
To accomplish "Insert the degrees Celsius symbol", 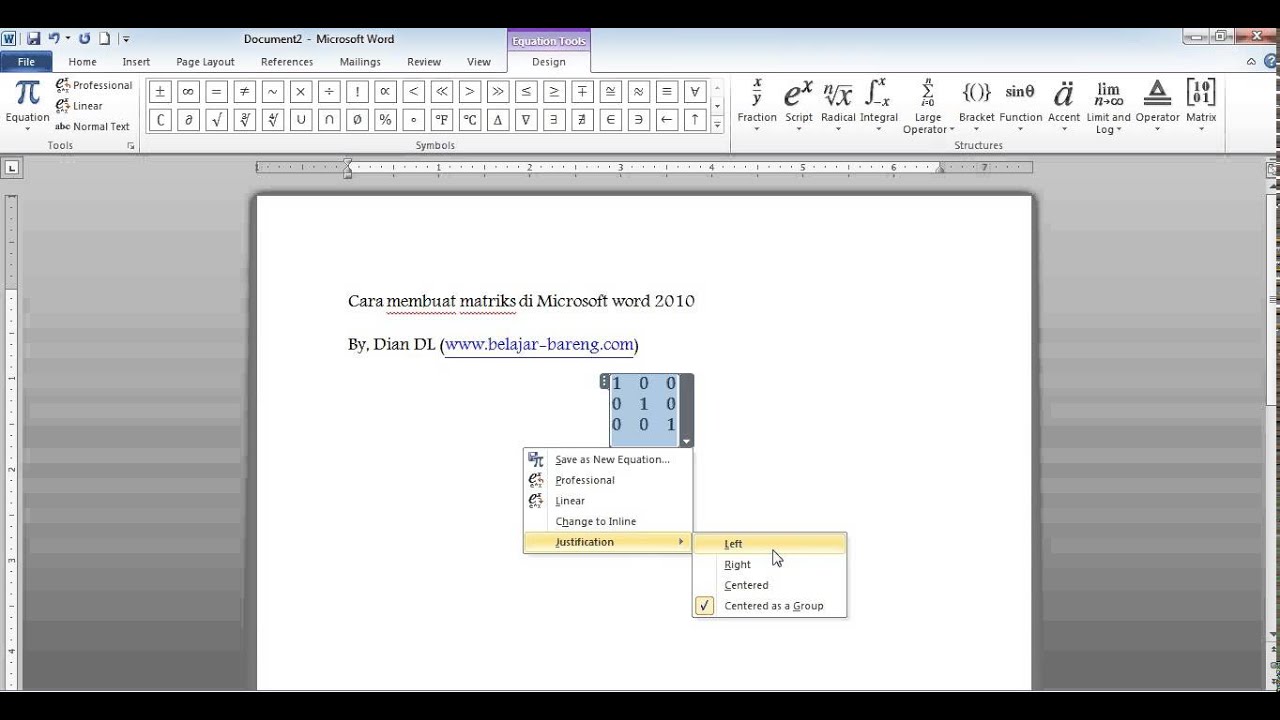I will pyautogui.click(x=470, y=120).
